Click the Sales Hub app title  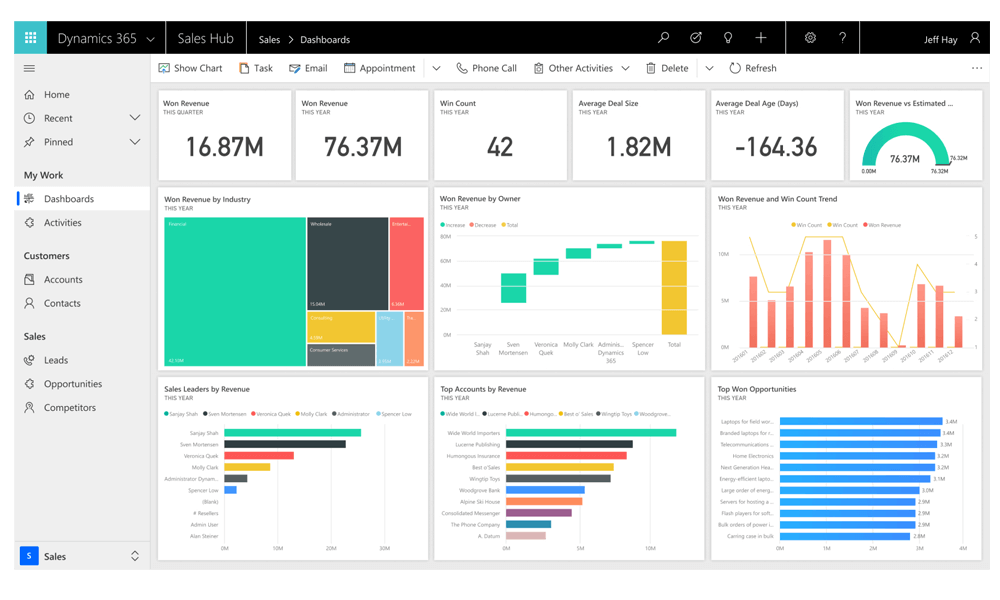click(x=205, y=38)
